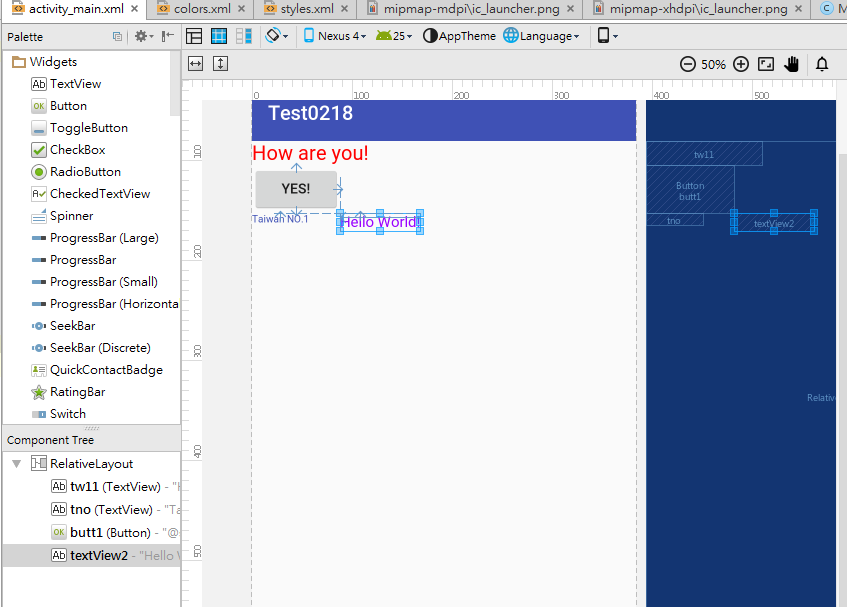Select the 'Hello World!' text in preview
The height and width of the screenshot is (607, 847).
(x=380, y=222)
